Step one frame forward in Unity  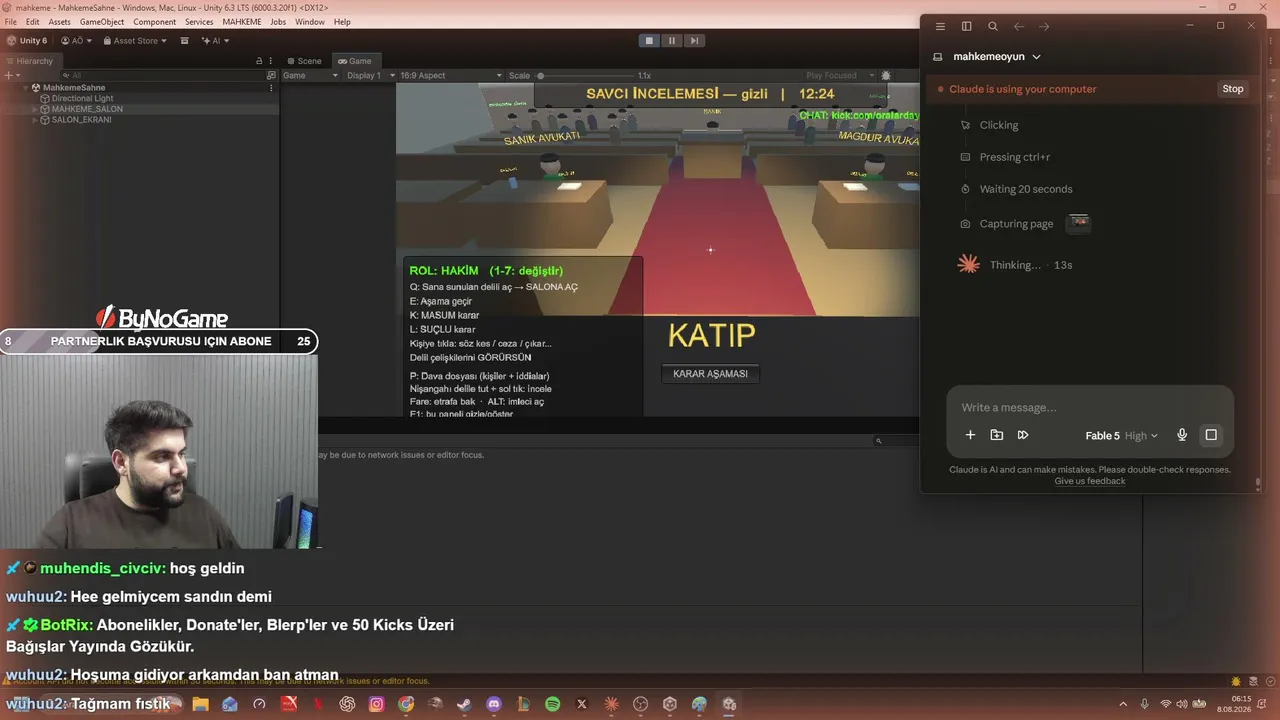[694, 40]
